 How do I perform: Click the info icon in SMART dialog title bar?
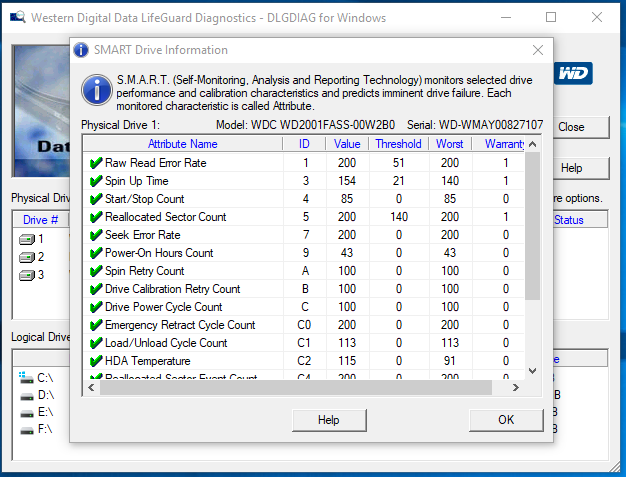[81, 50]
